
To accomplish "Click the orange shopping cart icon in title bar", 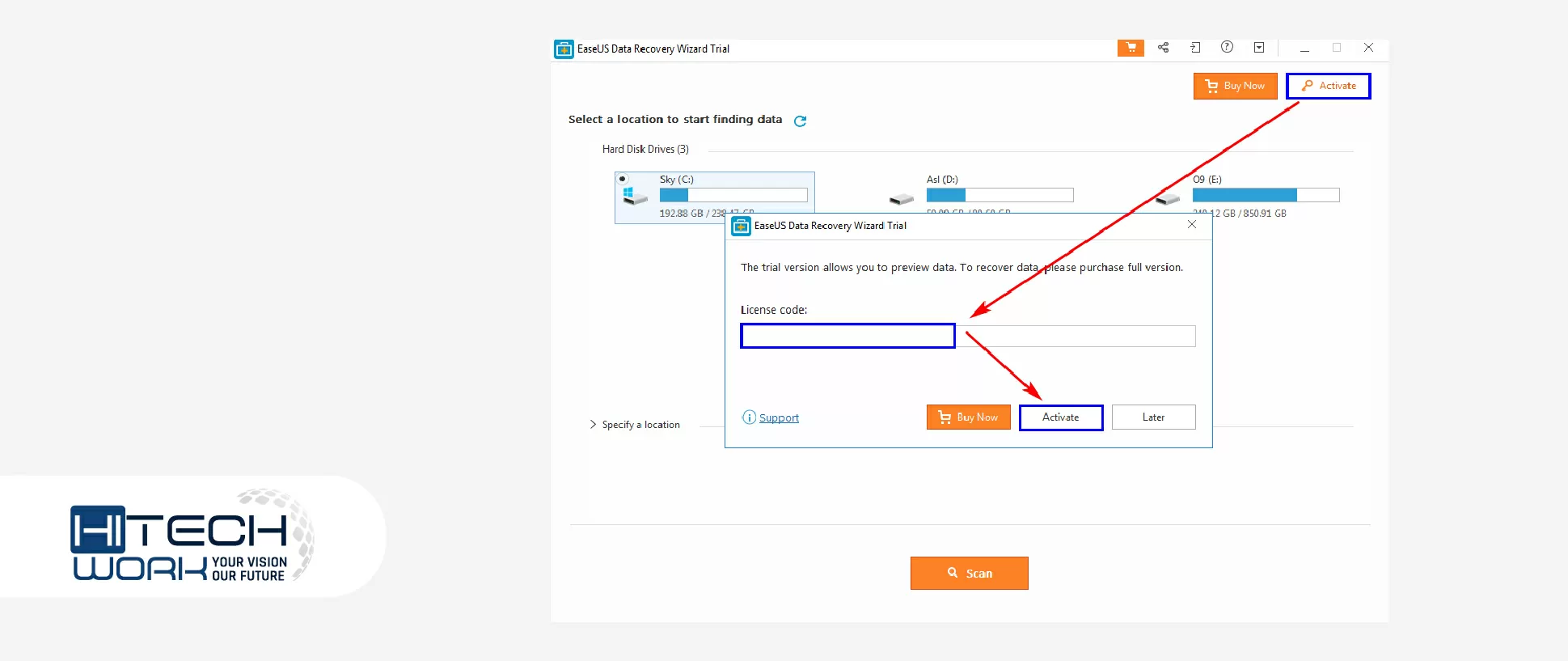I will coord(1131,48).
